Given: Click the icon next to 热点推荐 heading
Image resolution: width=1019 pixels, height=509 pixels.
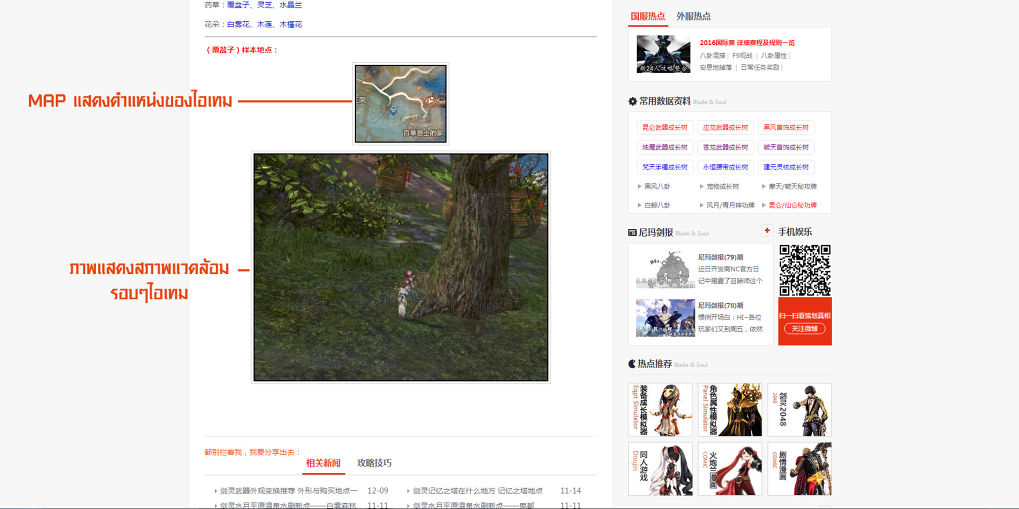Looking at the screenshot, I should tap(633, 364).
